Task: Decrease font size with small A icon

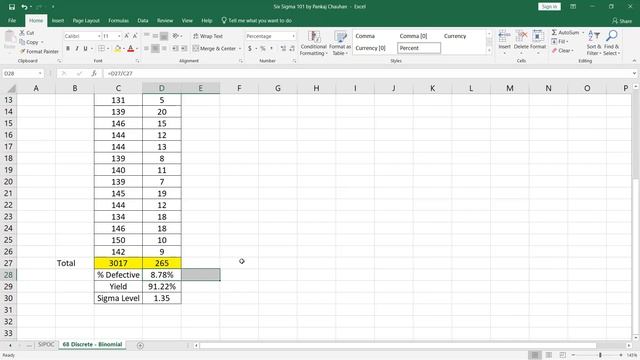Action: pyautogui.click(x=135, y=36)
